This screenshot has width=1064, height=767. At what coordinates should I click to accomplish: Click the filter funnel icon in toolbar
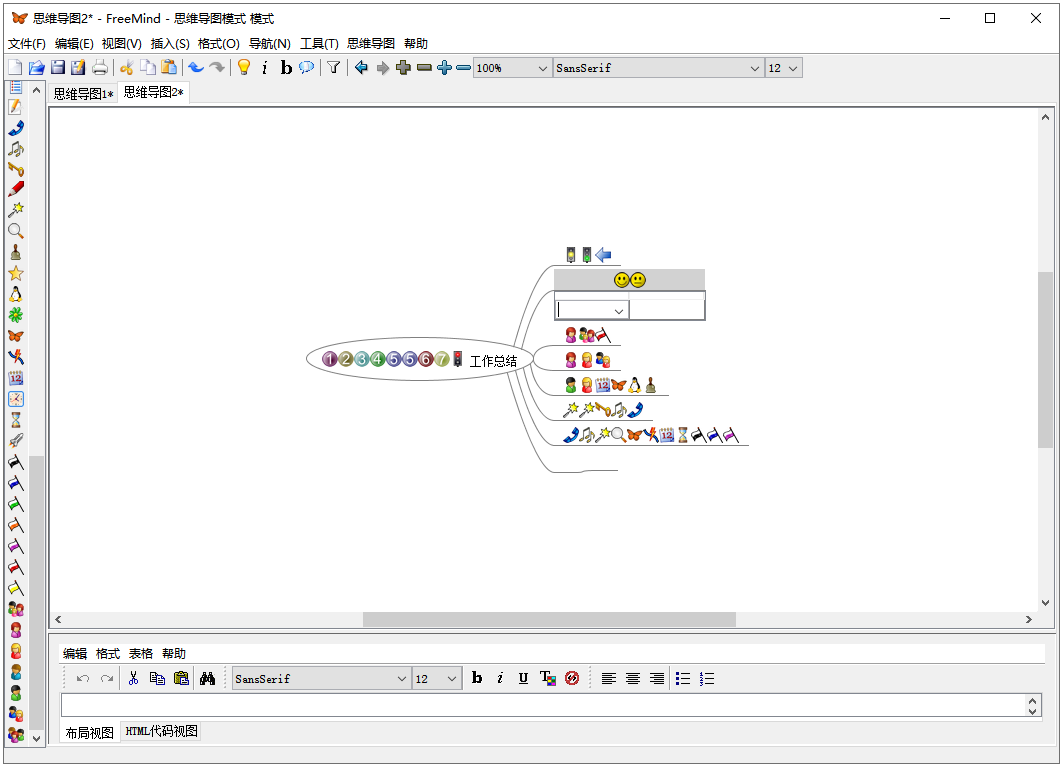(334, 68)
